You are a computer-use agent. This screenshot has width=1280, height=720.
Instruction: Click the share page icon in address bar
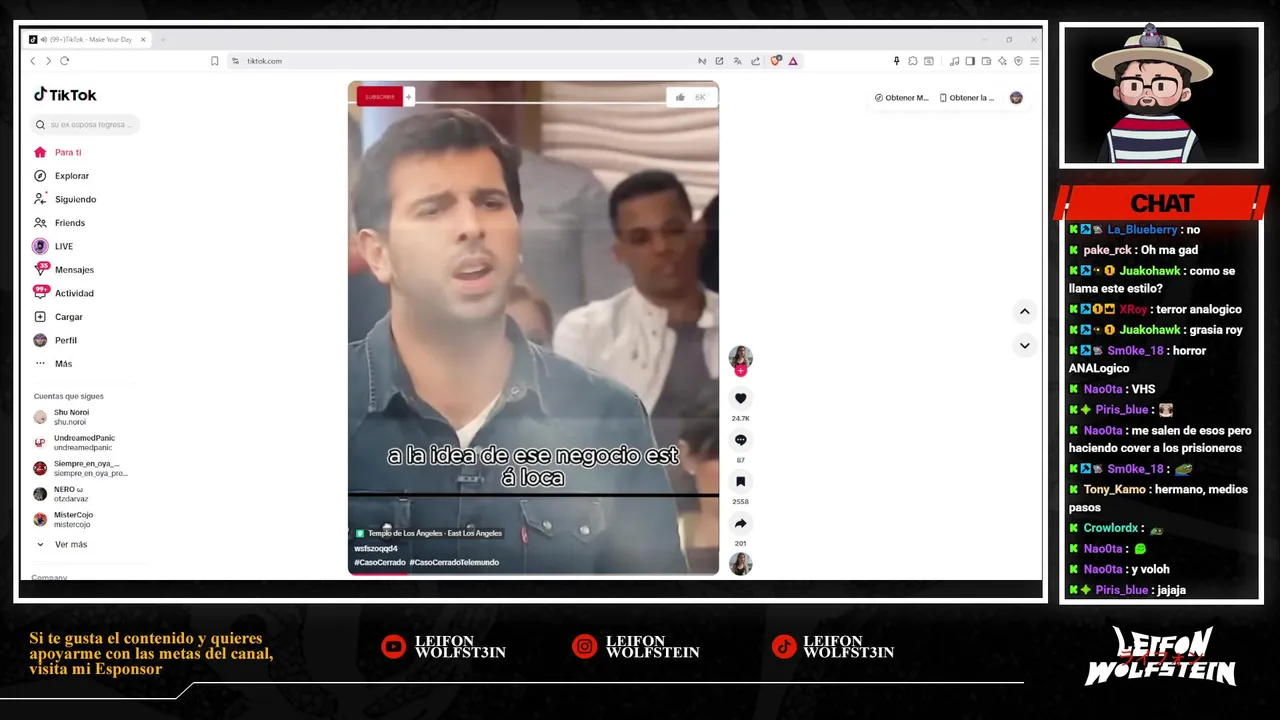coord(755,61)
